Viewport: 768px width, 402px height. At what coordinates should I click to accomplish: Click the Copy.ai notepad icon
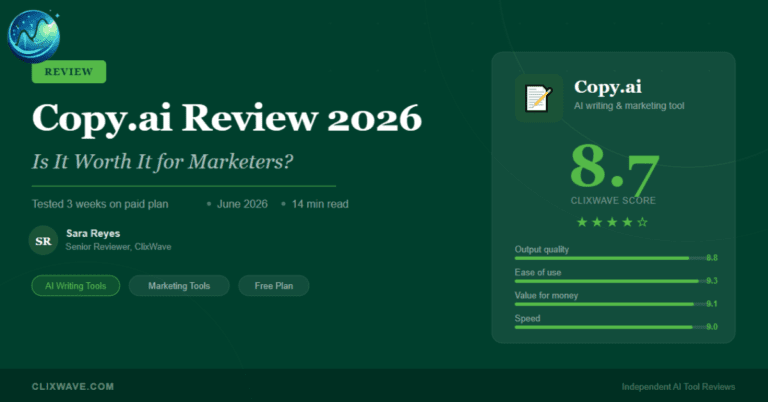(539, 98)
